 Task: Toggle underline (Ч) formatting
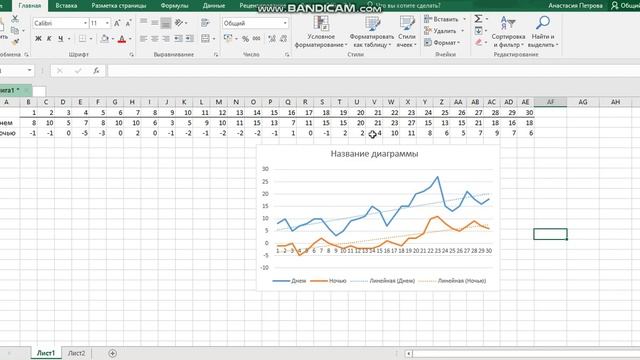[60, 39]
